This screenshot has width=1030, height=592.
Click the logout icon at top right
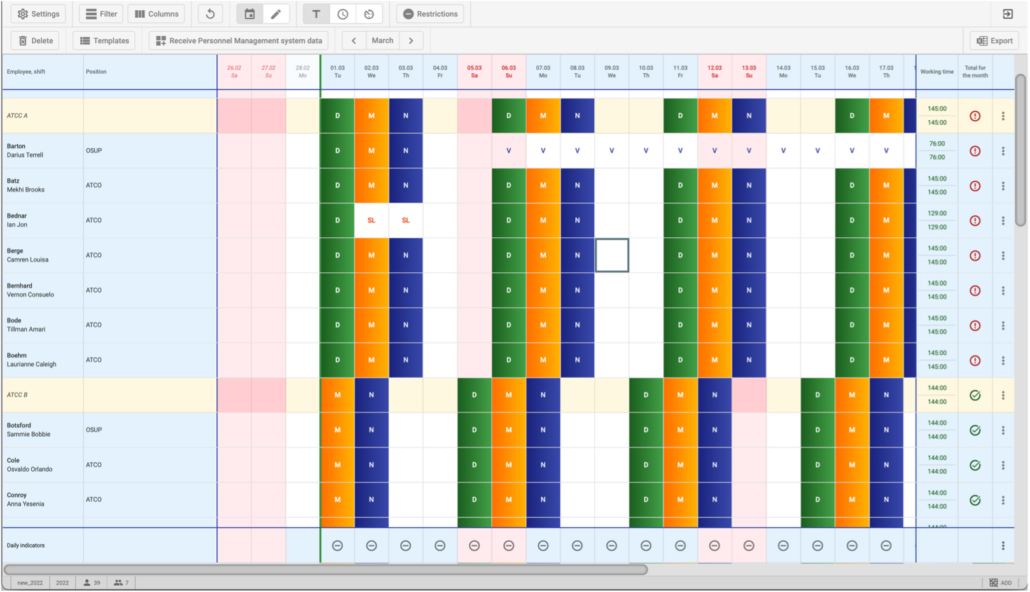click(1007, 14)
